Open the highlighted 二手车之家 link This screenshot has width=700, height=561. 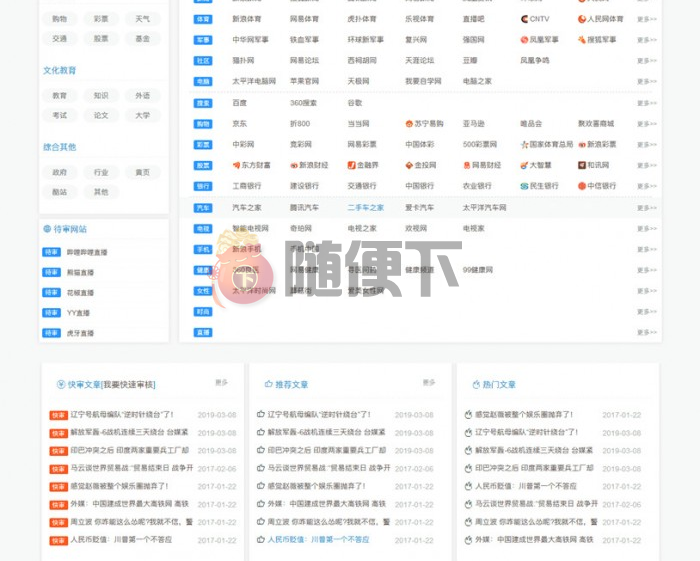click(x=366, y=208)
